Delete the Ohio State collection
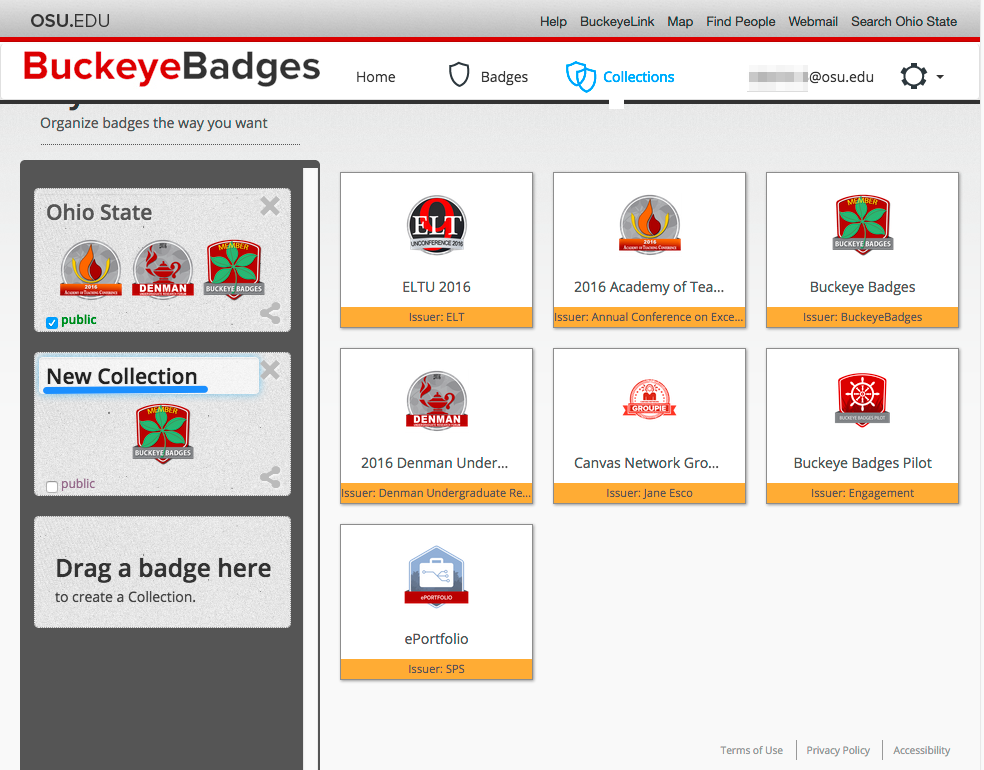Image resolution: width=984 pixels, height=770 pixels. (x=270, y=206)
